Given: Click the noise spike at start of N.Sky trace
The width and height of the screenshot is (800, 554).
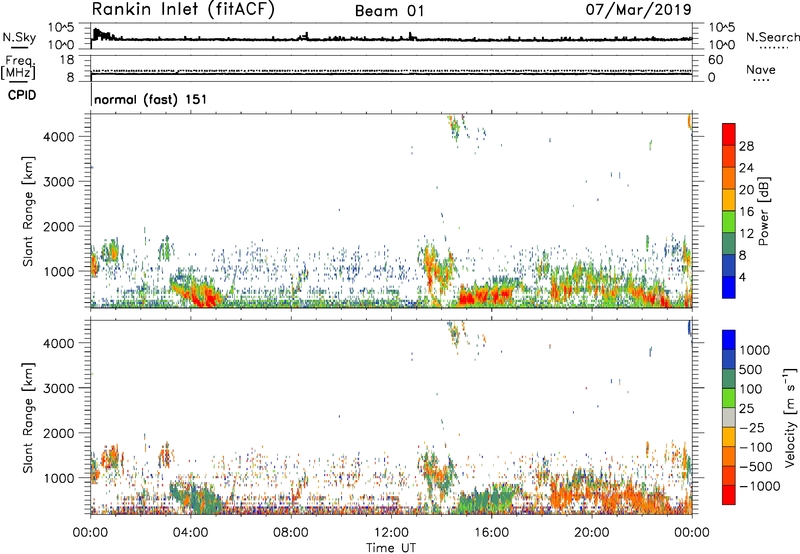Looking at the screenshot, I should (x=97, y=34).
